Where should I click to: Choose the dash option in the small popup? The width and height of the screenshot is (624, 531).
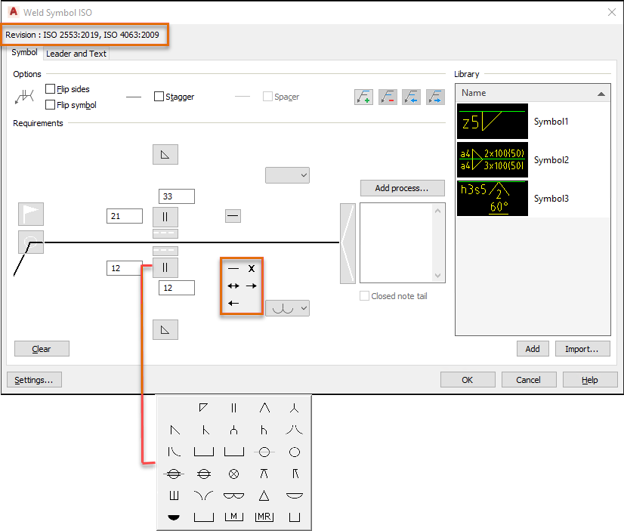coord(233,269)
